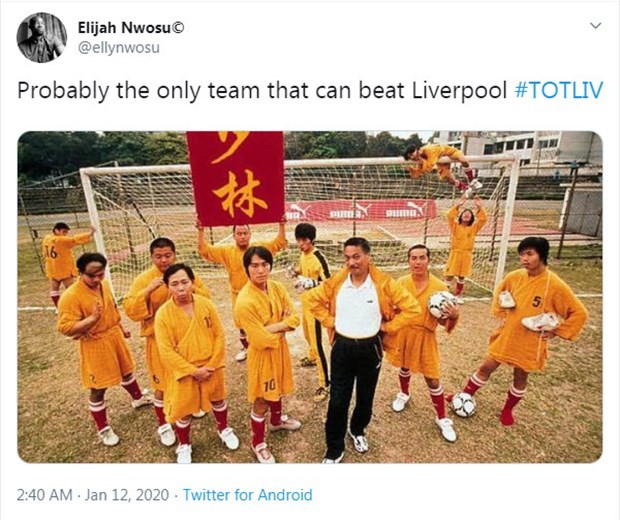Click the red banner with Chinese characters
The image size is (620, 520).
coord(236,178)
